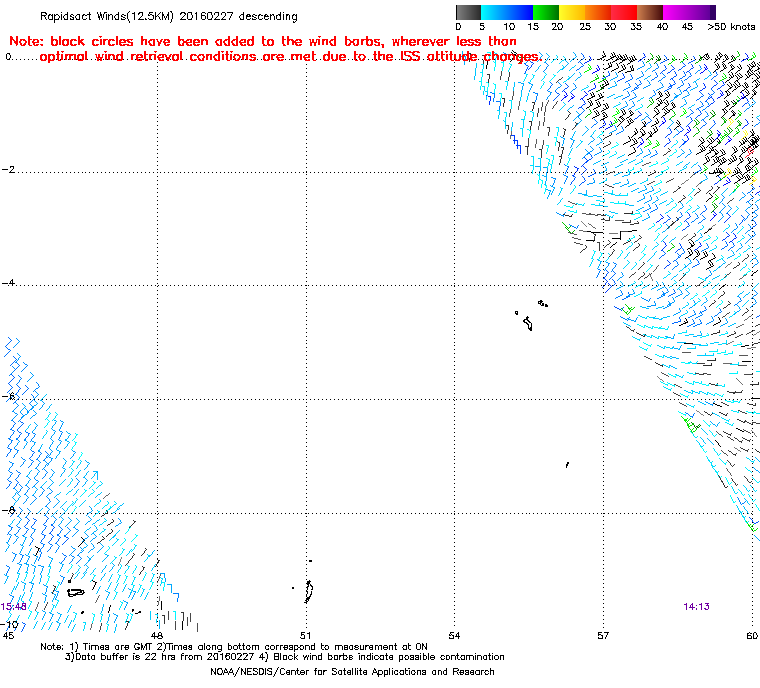Click the footnote 'Data buffer is 22 hrs' line
Image resolution: width=760 pixels, height=688 pixels.
[285, 657]
